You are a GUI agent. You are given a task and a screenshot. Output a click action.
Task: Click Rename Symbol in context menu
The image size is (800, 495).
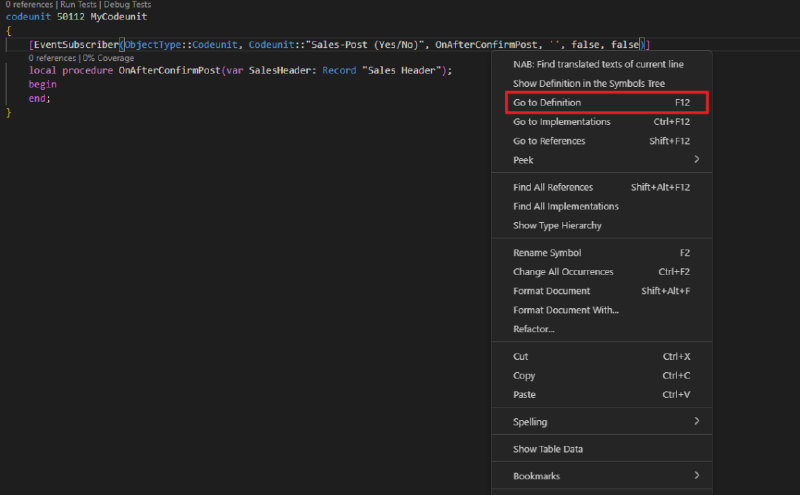point(547,253)
